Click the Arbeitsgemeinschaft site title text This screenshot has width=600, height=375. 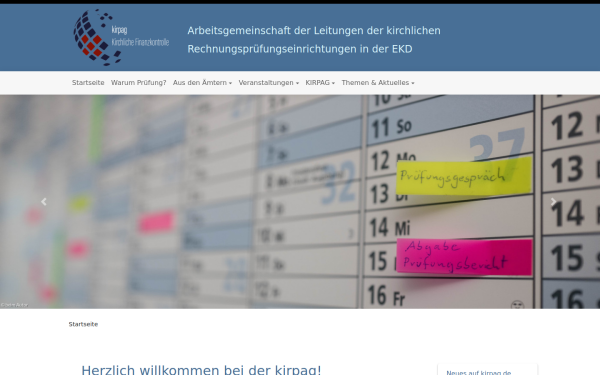314,40
